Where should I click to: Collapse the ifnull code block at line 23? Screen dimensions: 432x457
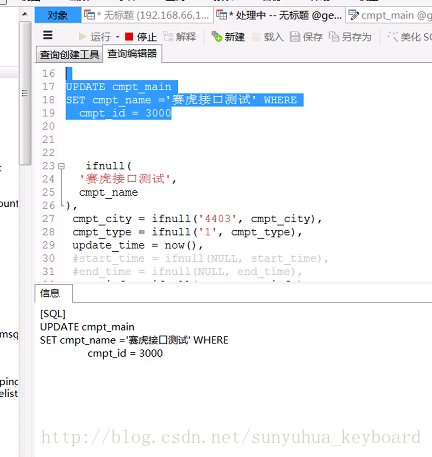point(61,166)
